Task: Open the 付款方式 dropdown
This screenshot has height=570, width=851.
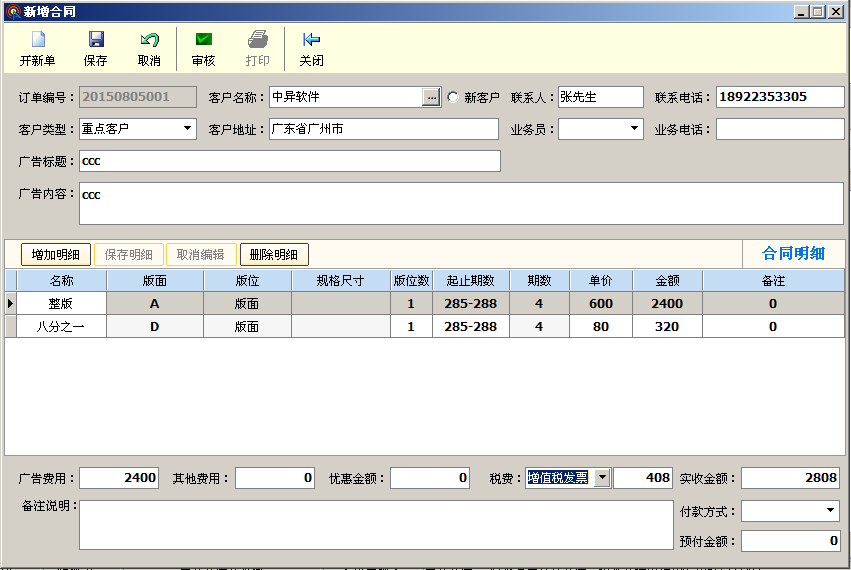Action: click(x=830, y=511)
